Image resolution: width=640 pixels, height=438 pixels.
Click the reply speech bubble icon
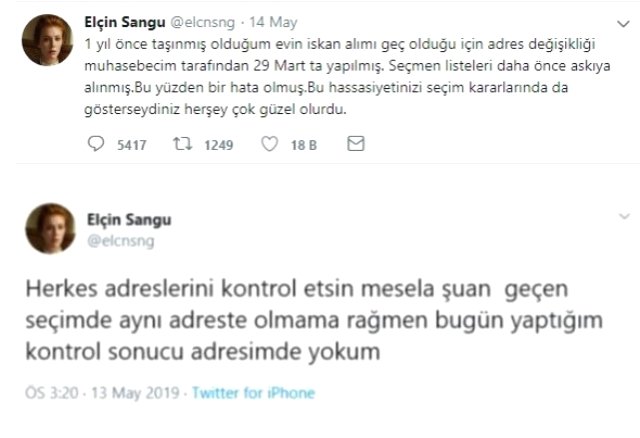[x=96, y=145]
